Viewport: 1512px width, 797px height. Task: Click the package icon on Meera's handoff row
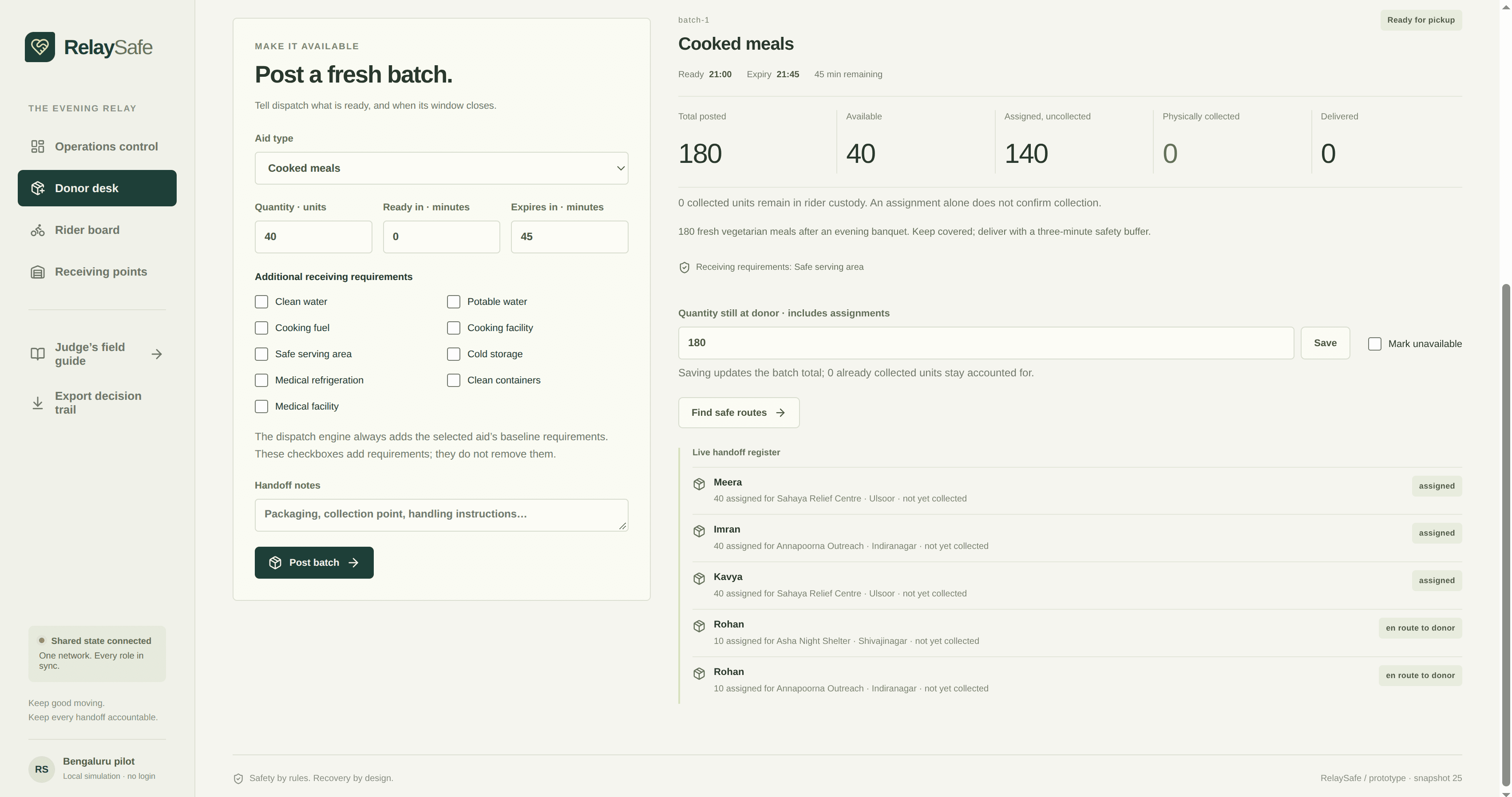click(x=699, y=484)
